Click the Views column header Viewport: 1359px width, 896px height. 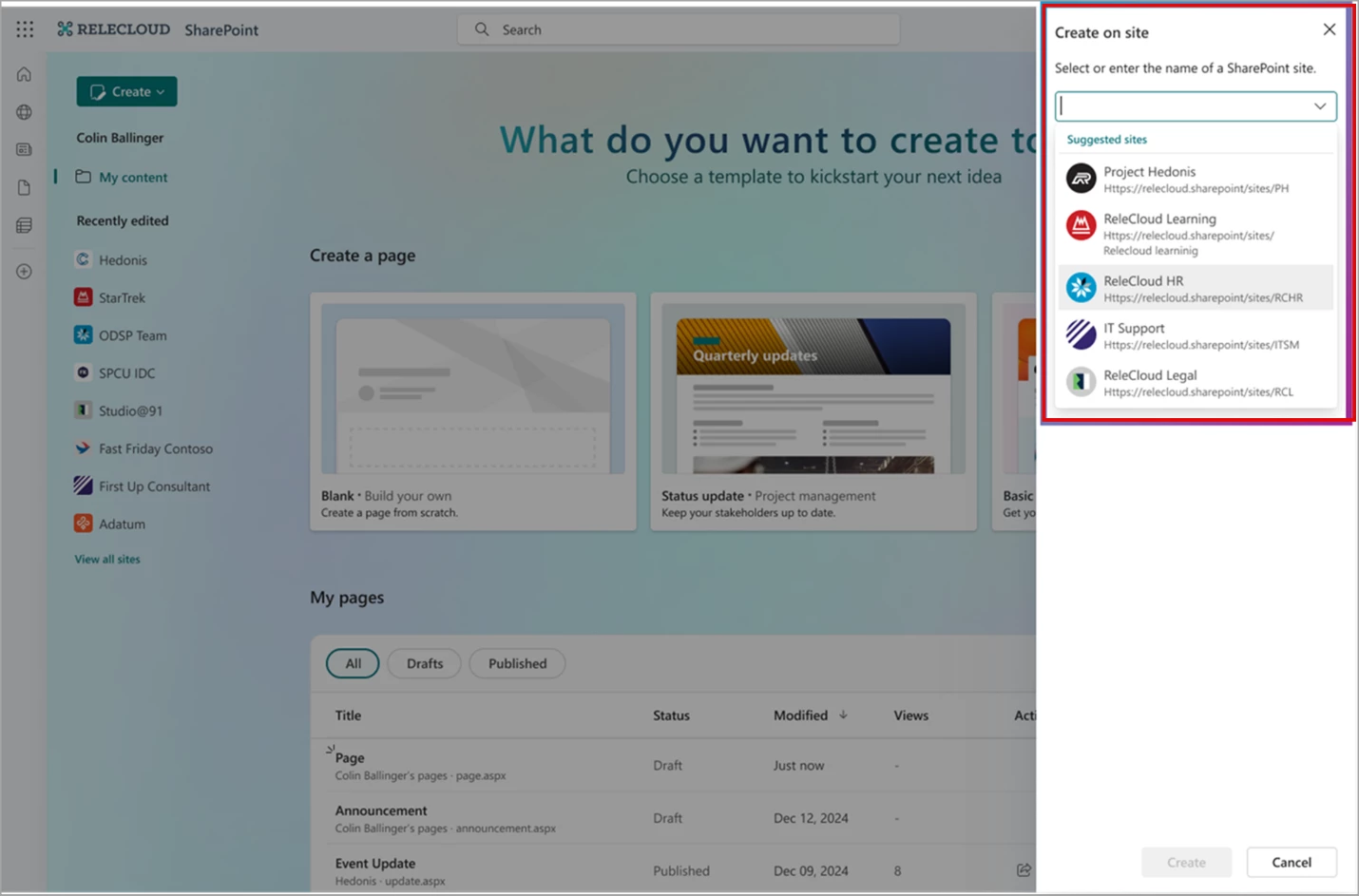click(910, 715)
